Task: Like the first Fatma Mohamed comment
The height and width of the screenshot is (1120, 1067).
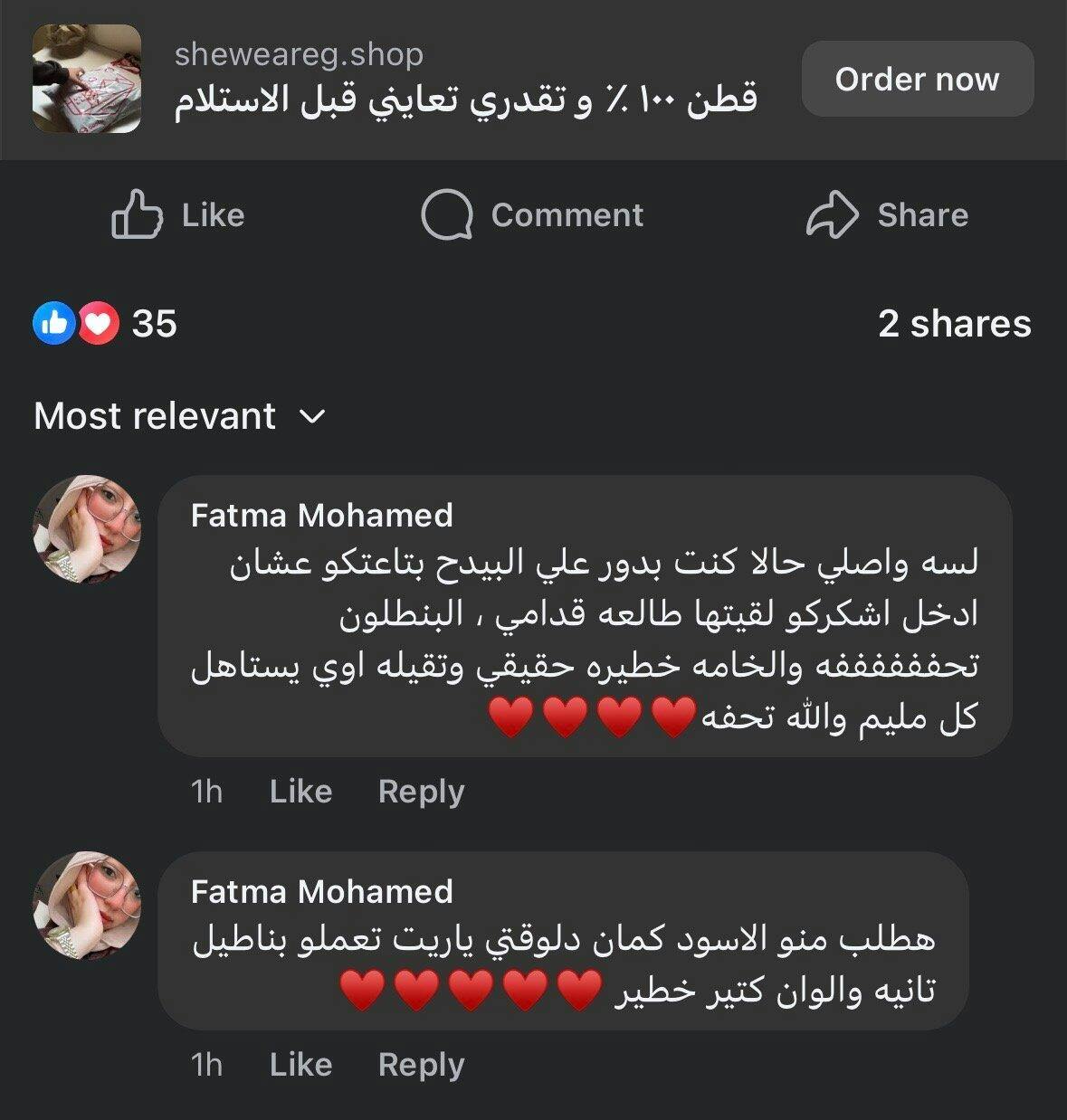Action: coord(300,792)
